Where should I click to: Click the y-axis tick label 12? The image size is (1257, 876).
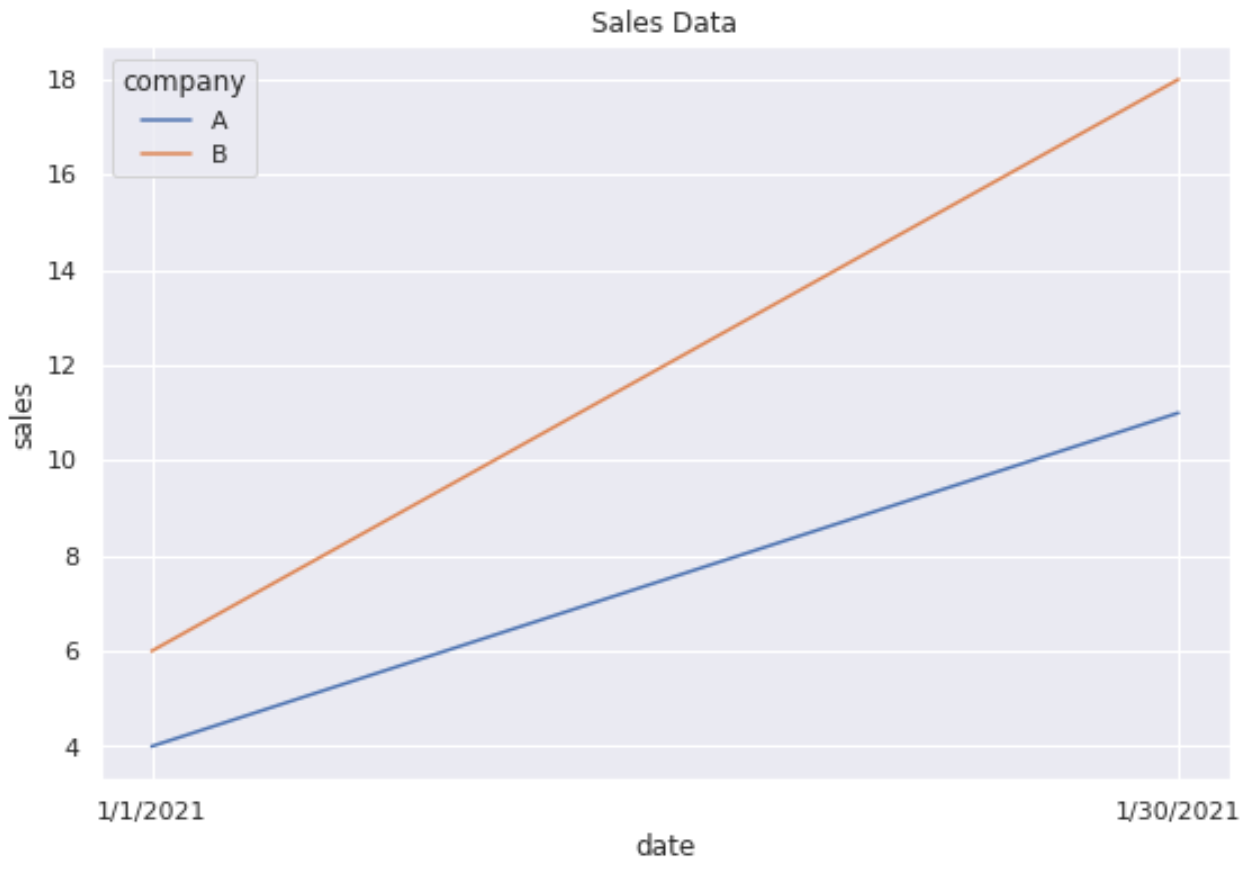63,366
